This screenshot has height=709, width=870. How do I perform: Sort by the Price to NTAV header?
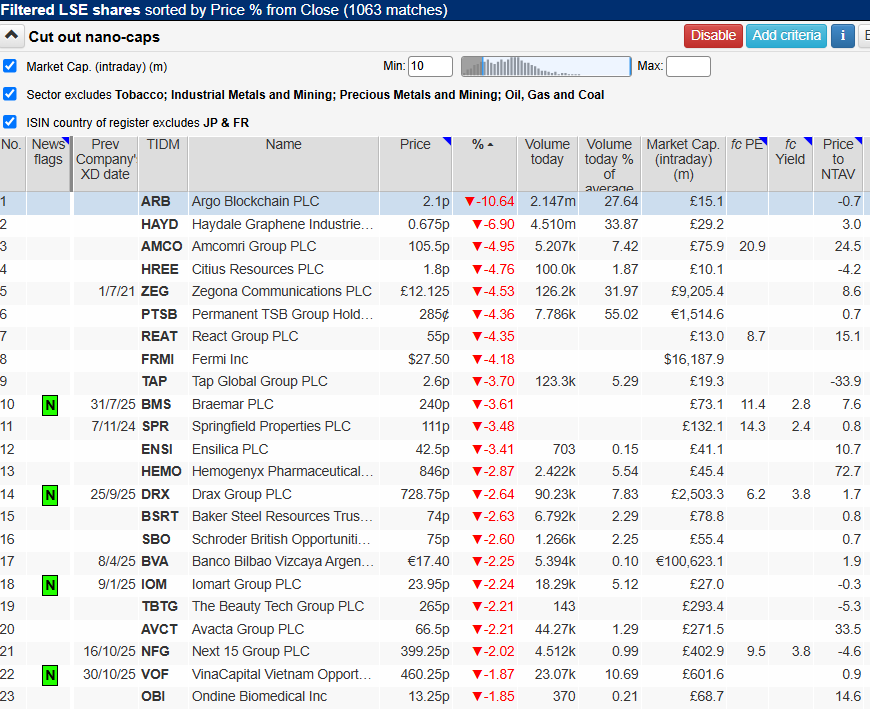(838, 164)
